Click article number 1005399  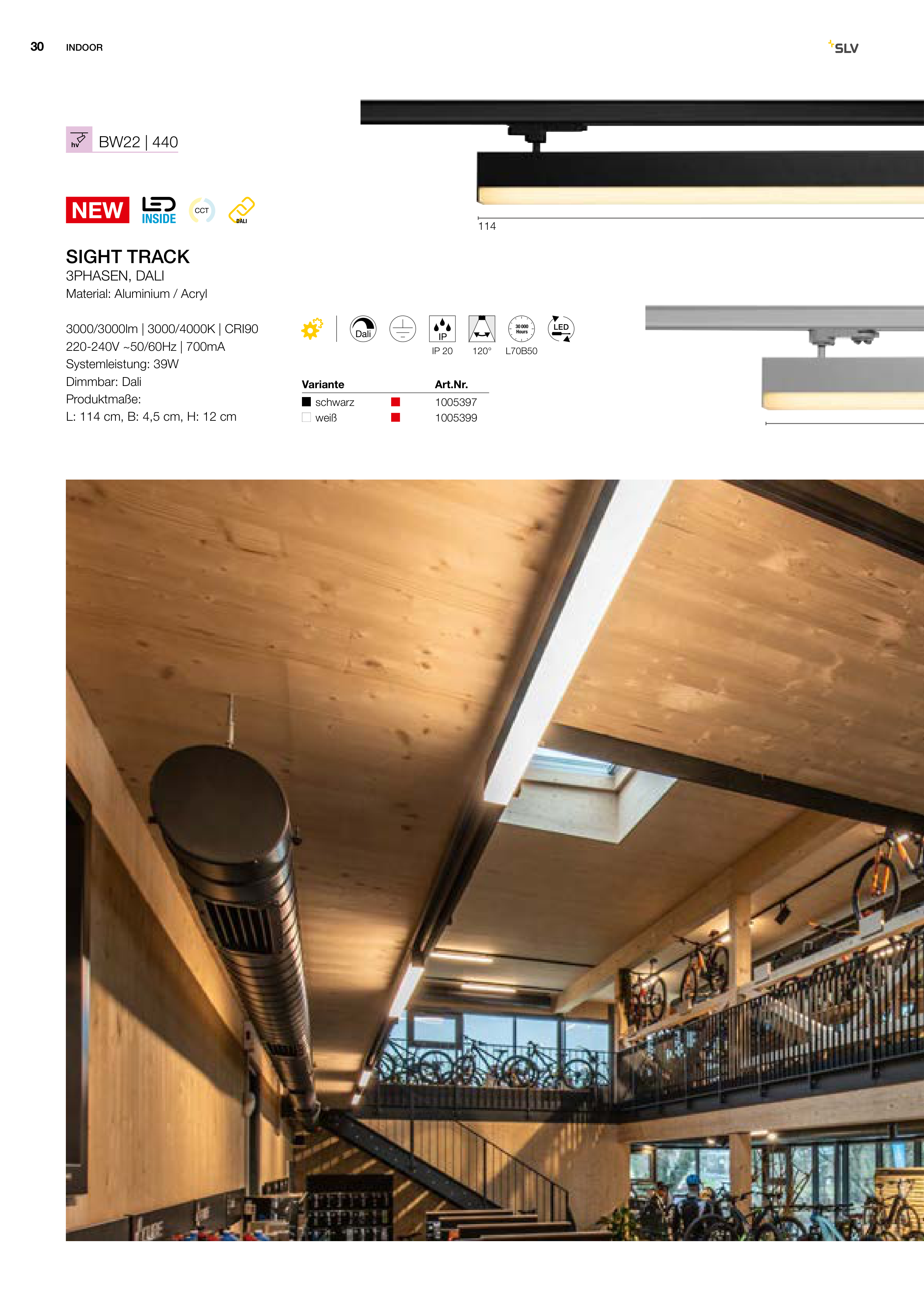(456, 417)
